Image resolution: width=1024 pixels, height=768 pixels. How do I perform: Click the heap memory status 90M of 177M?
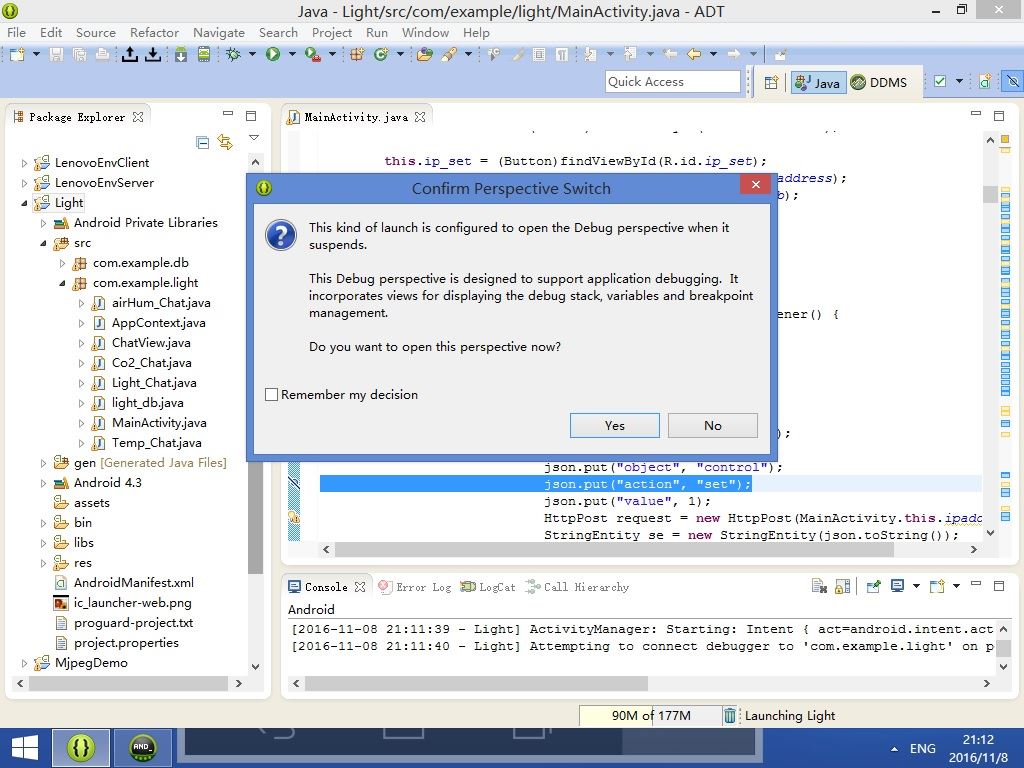click(x=650, y=716)
